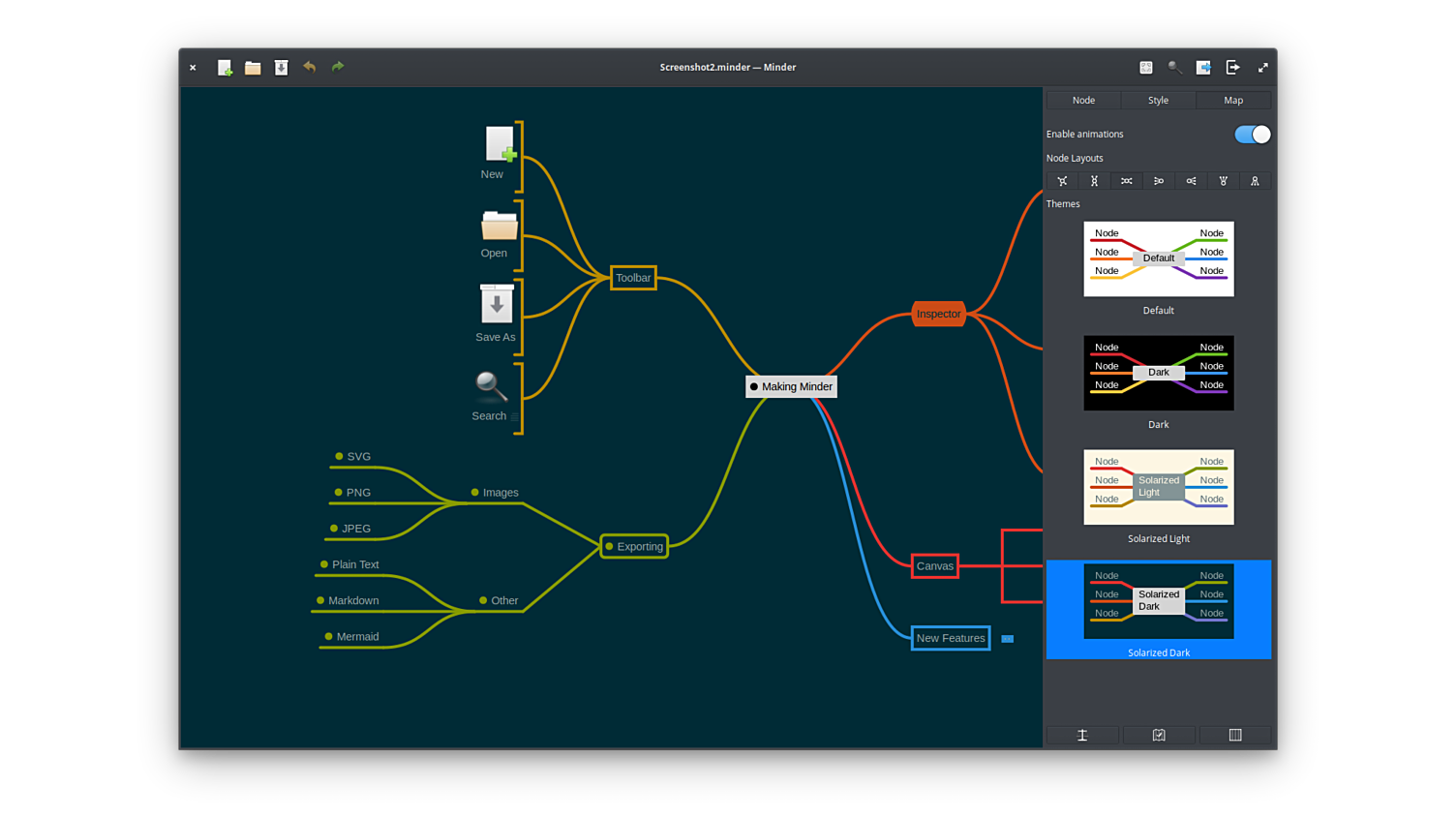Select the Exporting node

[634, 547]
